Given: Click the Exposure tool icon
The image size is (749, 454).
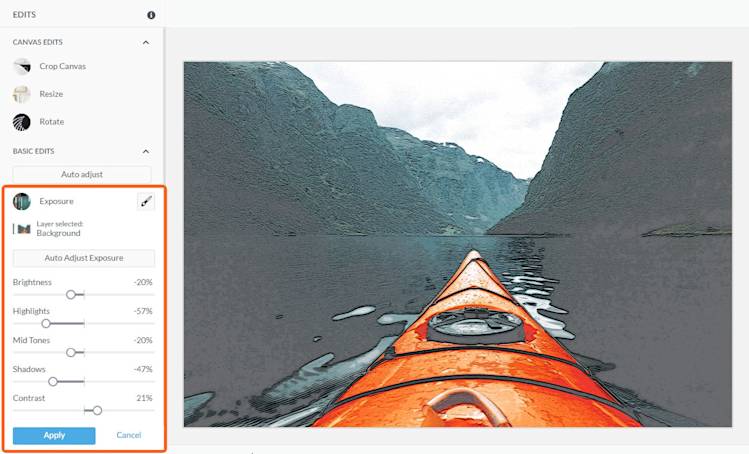Looking at the screenshot, I should 21,202.
